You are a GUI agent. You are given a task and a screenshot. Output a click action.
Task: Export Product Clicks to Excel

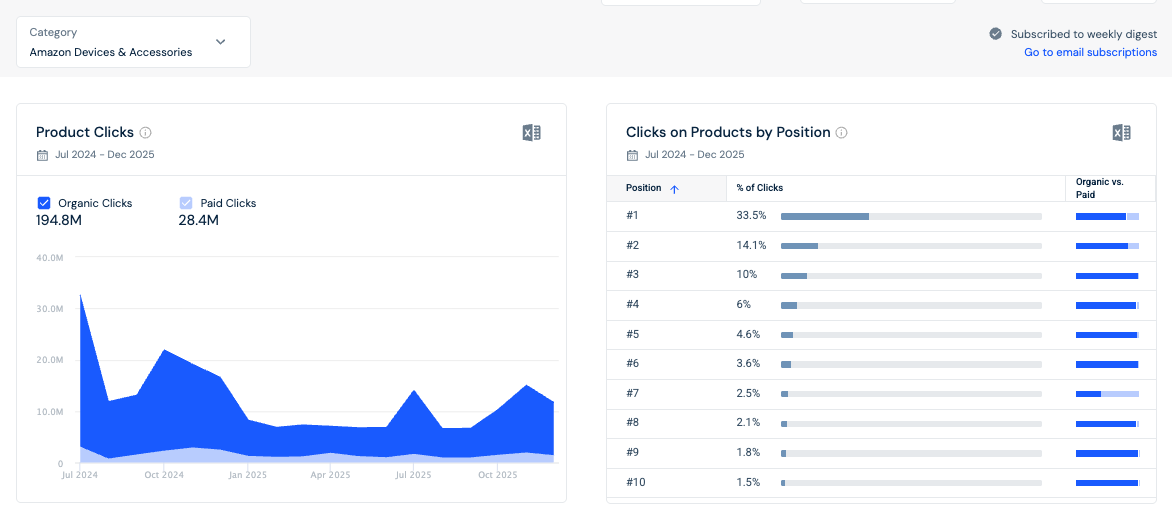coord(531,133)
